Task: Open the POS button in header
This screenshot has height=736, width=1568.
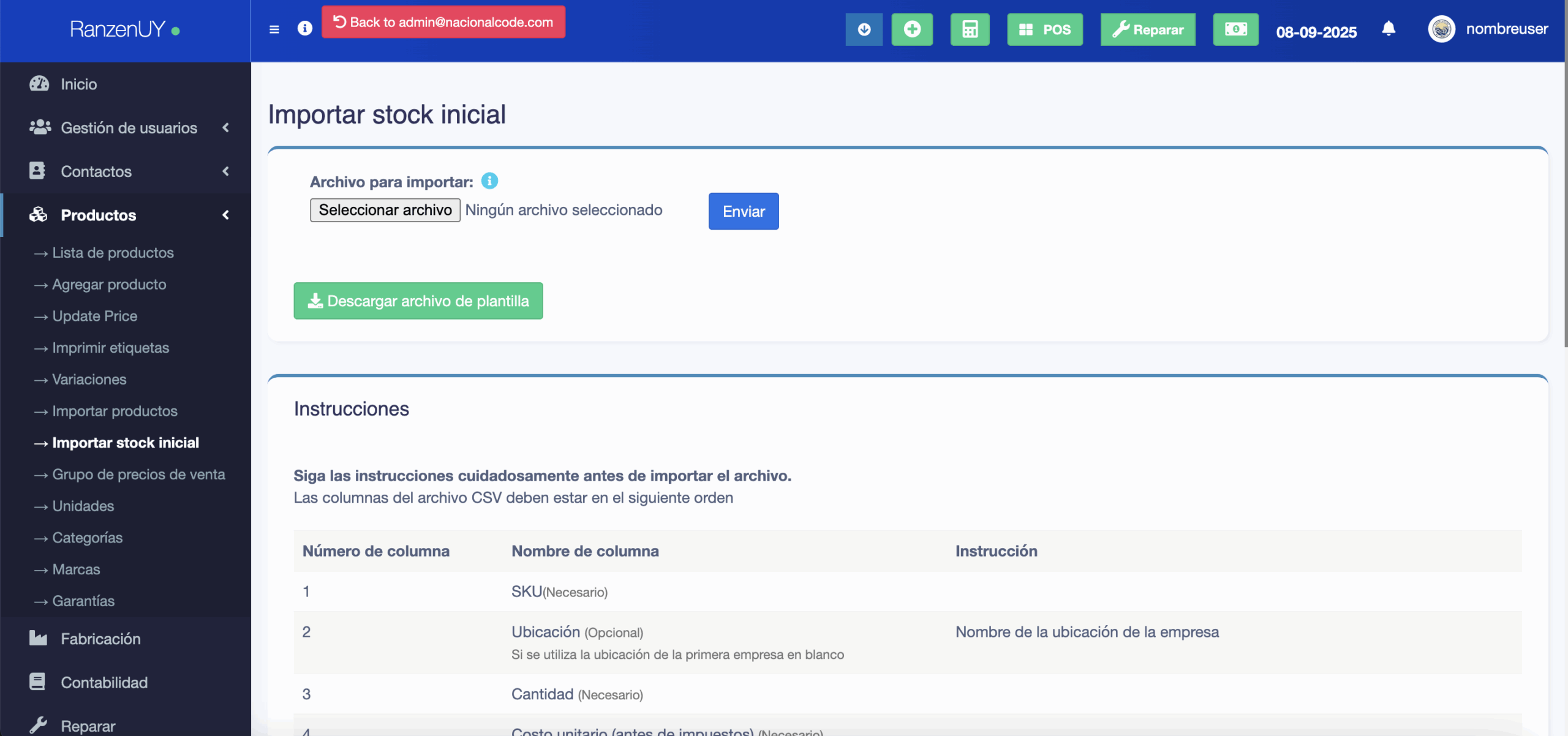Action: 1044,29
